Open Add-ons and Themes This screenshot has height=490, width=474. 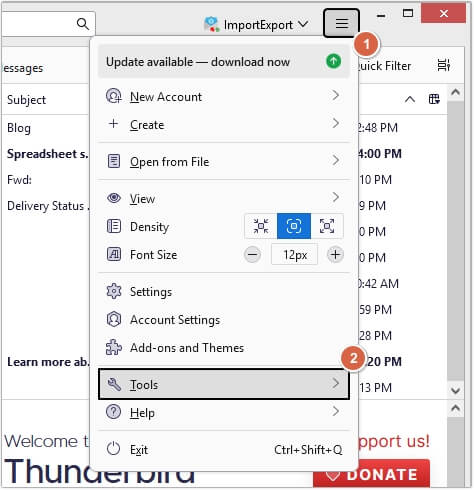pos(224,348)
